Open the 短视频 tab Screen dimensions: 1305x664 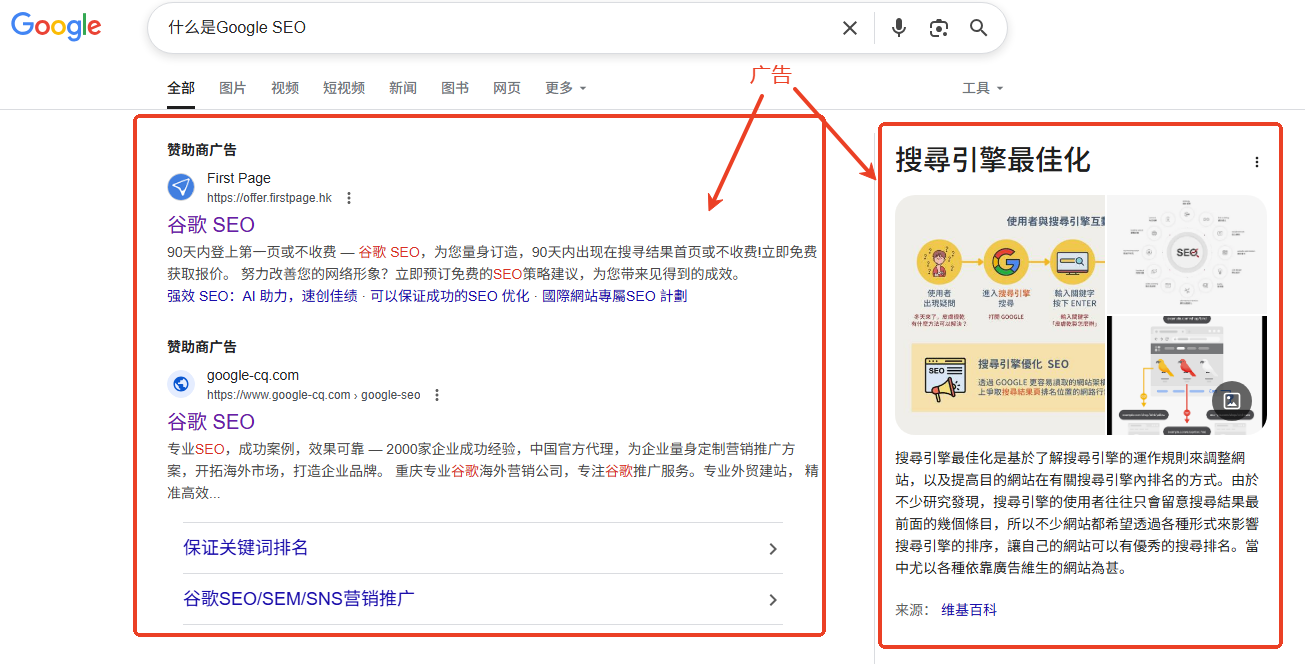(344, 88)
